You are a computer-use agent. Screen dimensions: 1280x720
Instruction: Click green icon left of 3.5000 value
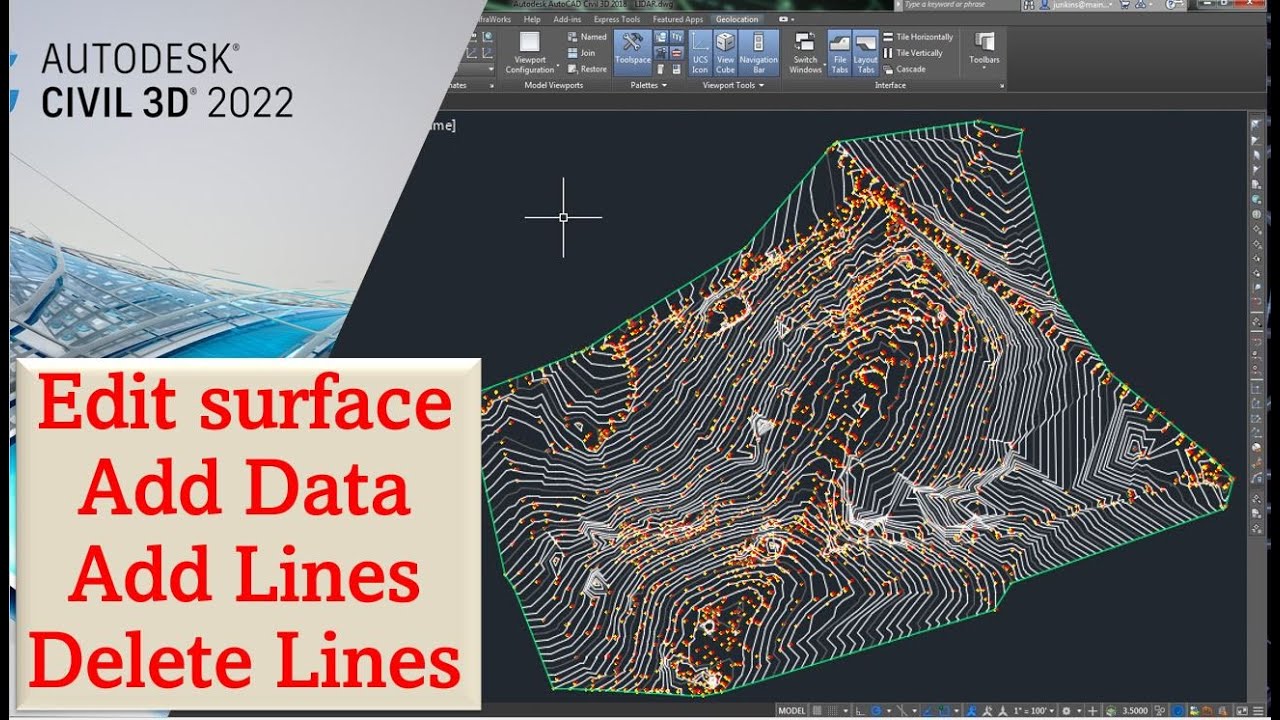(1110, 710)
